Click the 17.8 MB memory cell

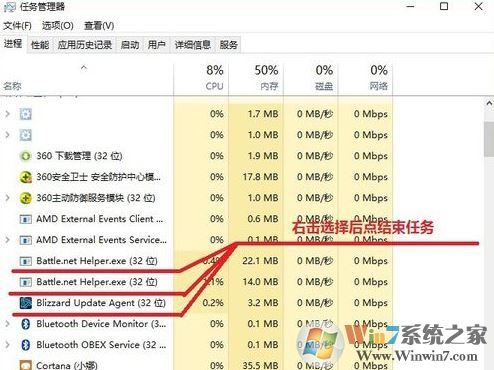click(256, 177)
